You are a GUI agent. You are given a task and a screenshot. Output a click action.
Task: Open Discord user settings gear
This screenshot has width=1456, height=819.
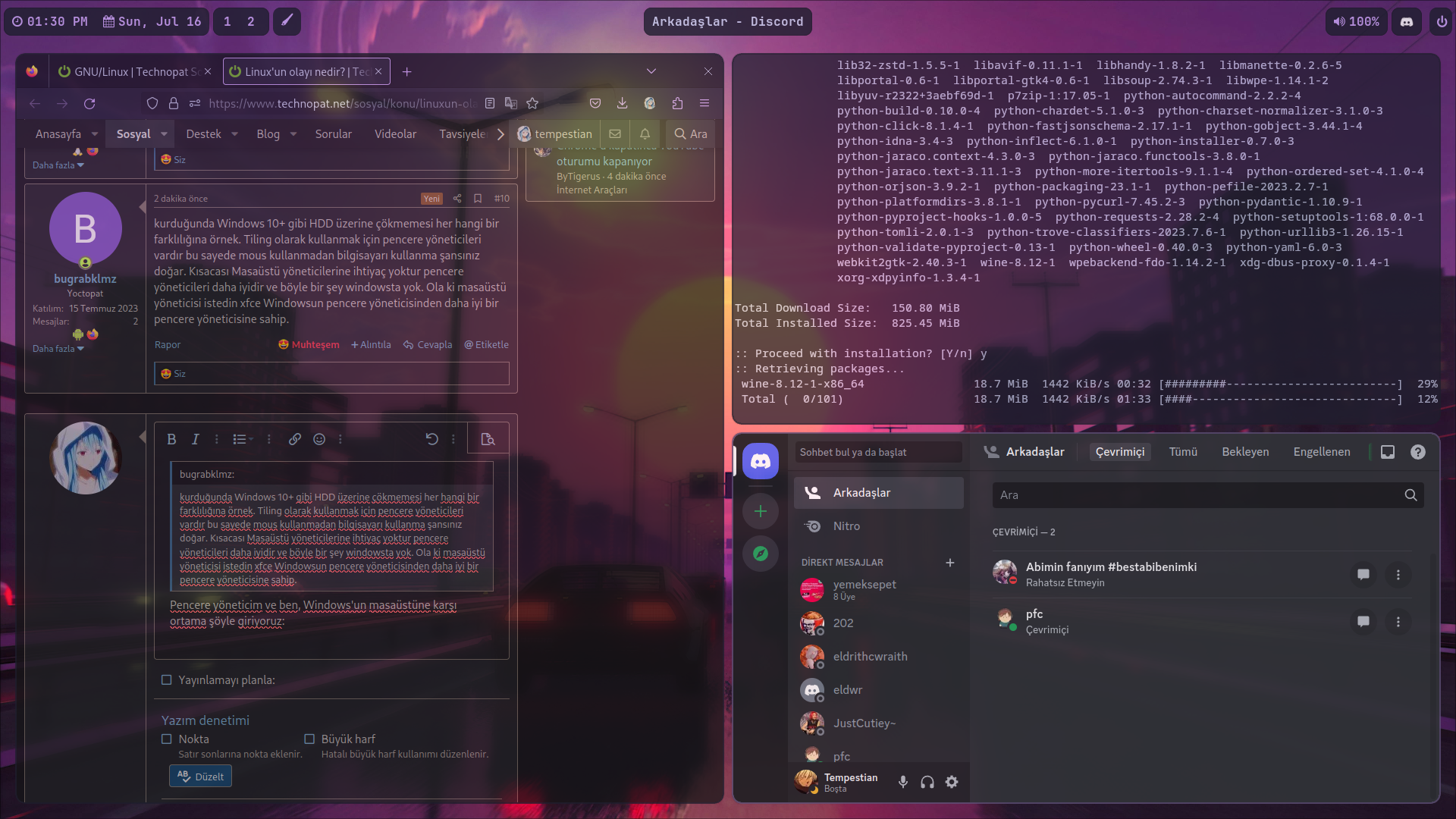tap(952, 782)
